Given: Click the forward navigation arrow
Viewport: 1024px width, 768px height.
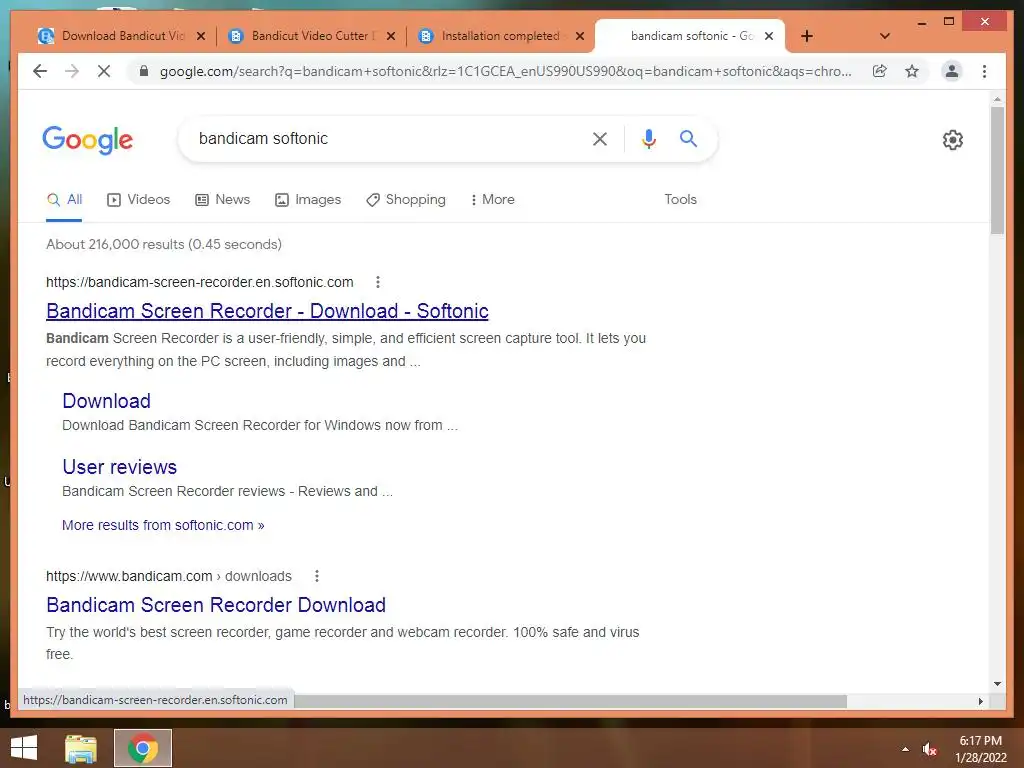Looking at the screenshot, I should [72, 71].
